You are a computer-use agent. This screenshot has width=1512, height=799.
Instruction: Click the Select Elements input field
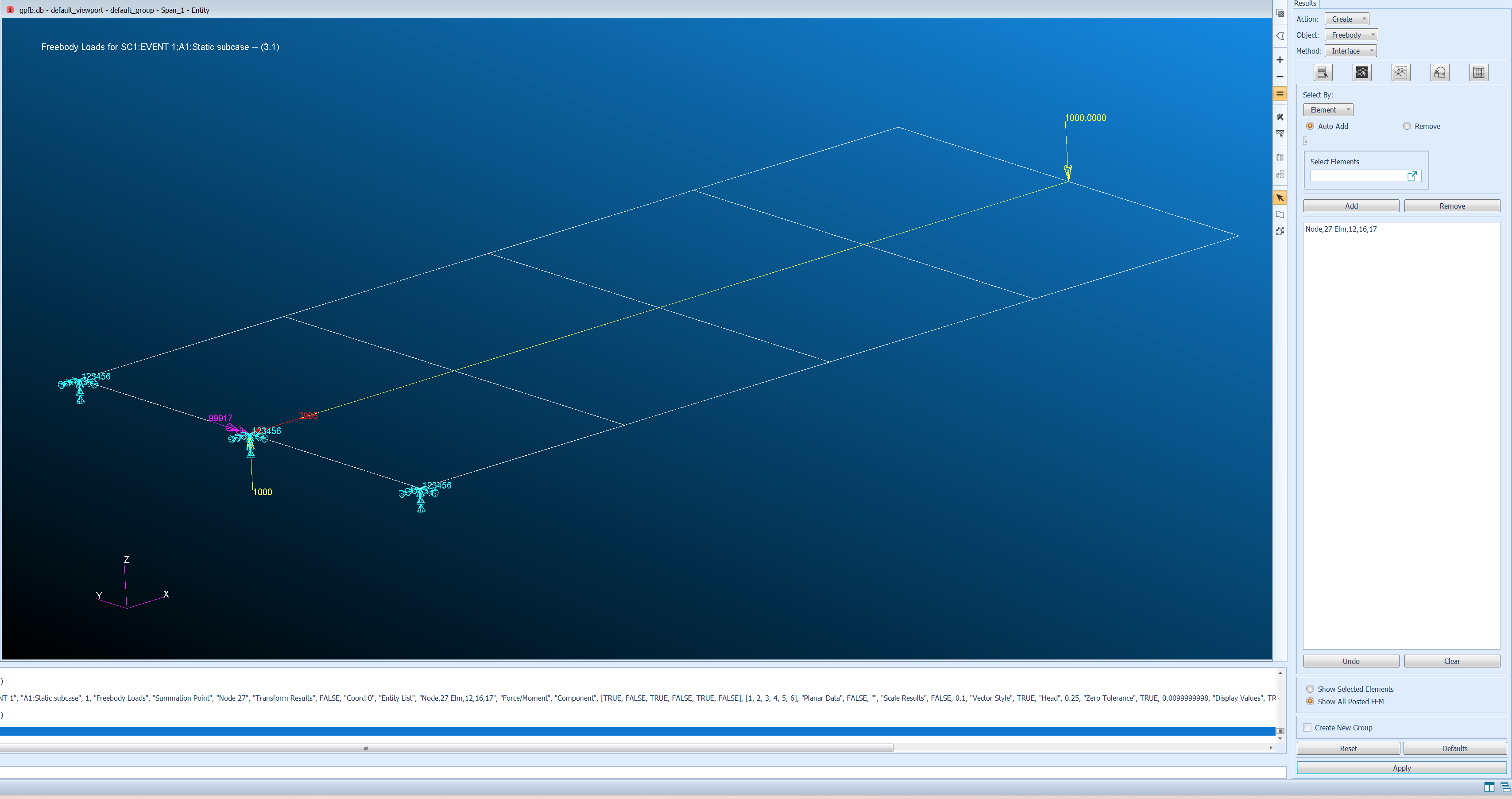click(x=1357, y=176)
